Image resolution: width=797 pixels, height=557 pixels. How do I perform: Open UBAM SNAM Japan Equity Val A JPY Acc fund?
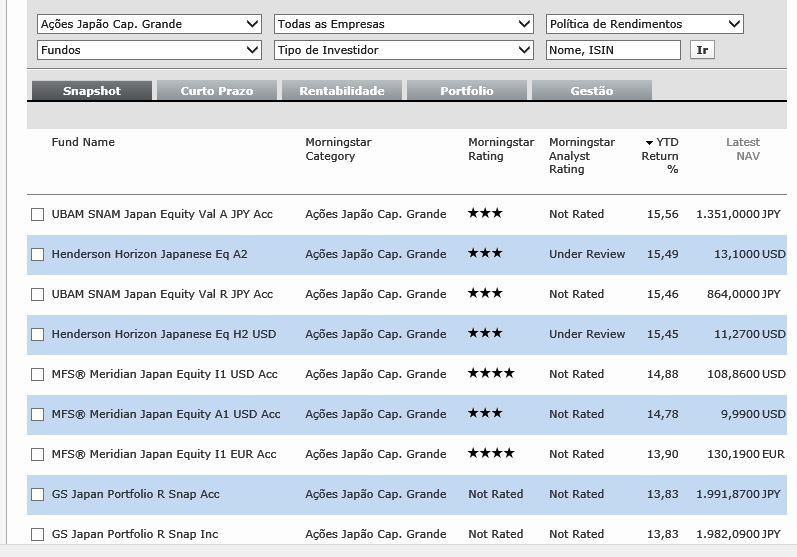tap(162, 214)
